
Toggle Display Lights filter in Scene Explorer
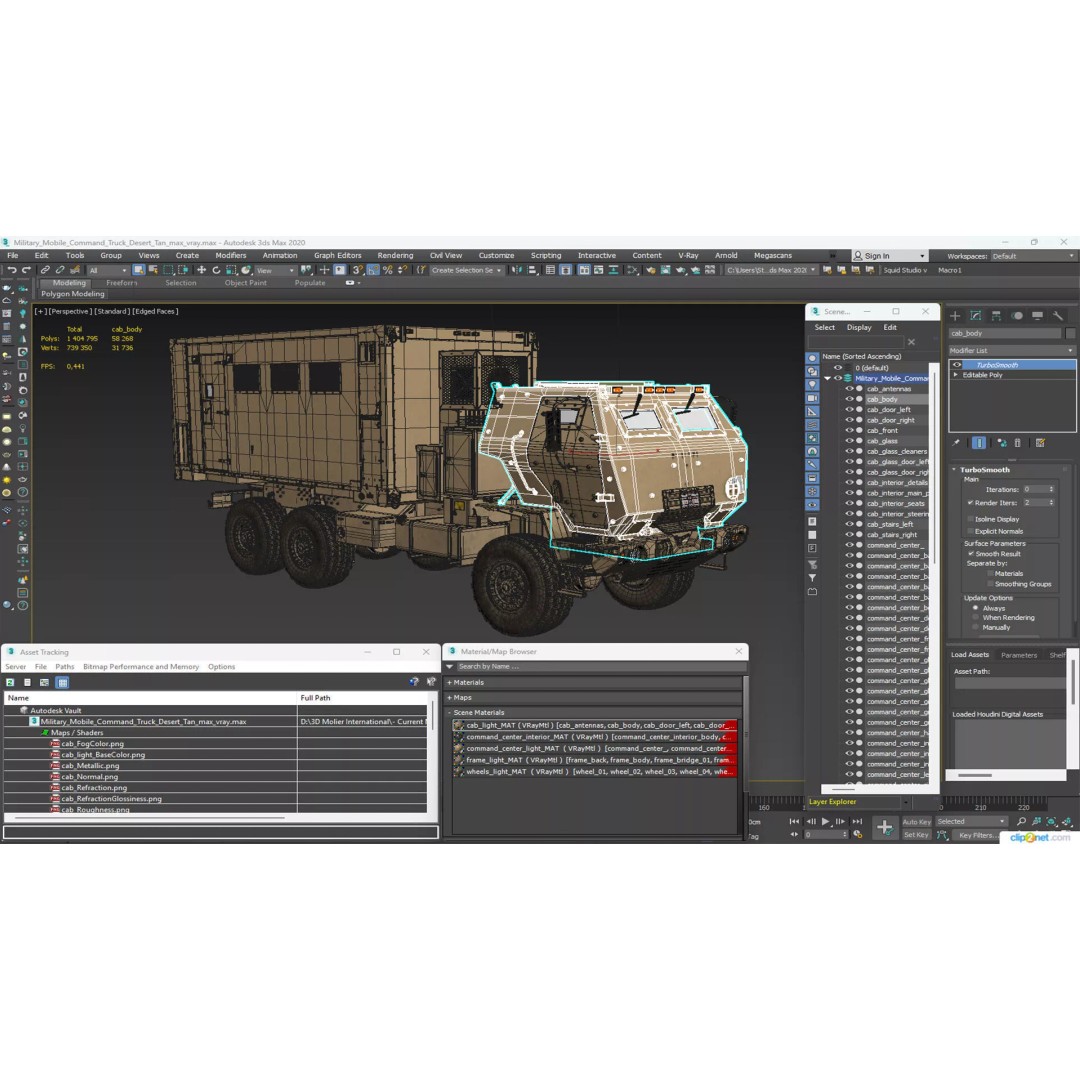[812, 385]
